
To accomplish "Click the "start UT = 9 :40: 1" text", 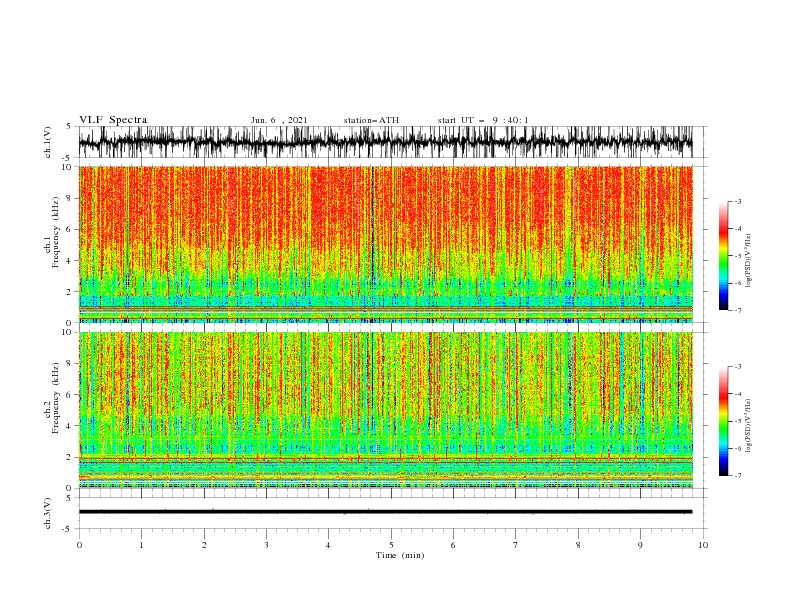I will pos(483,120).
